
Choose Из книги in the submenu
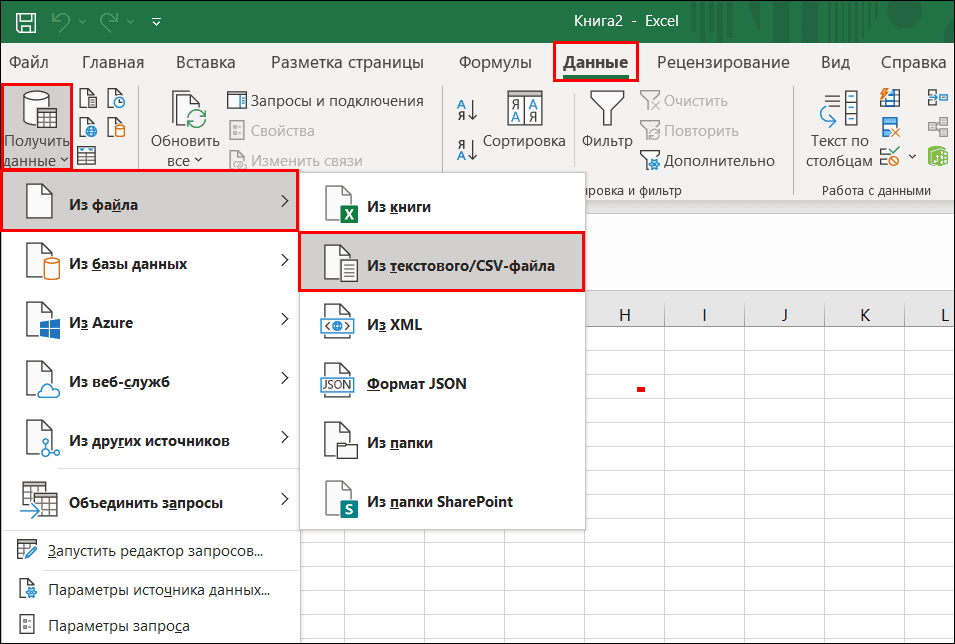tap(442, 203)
